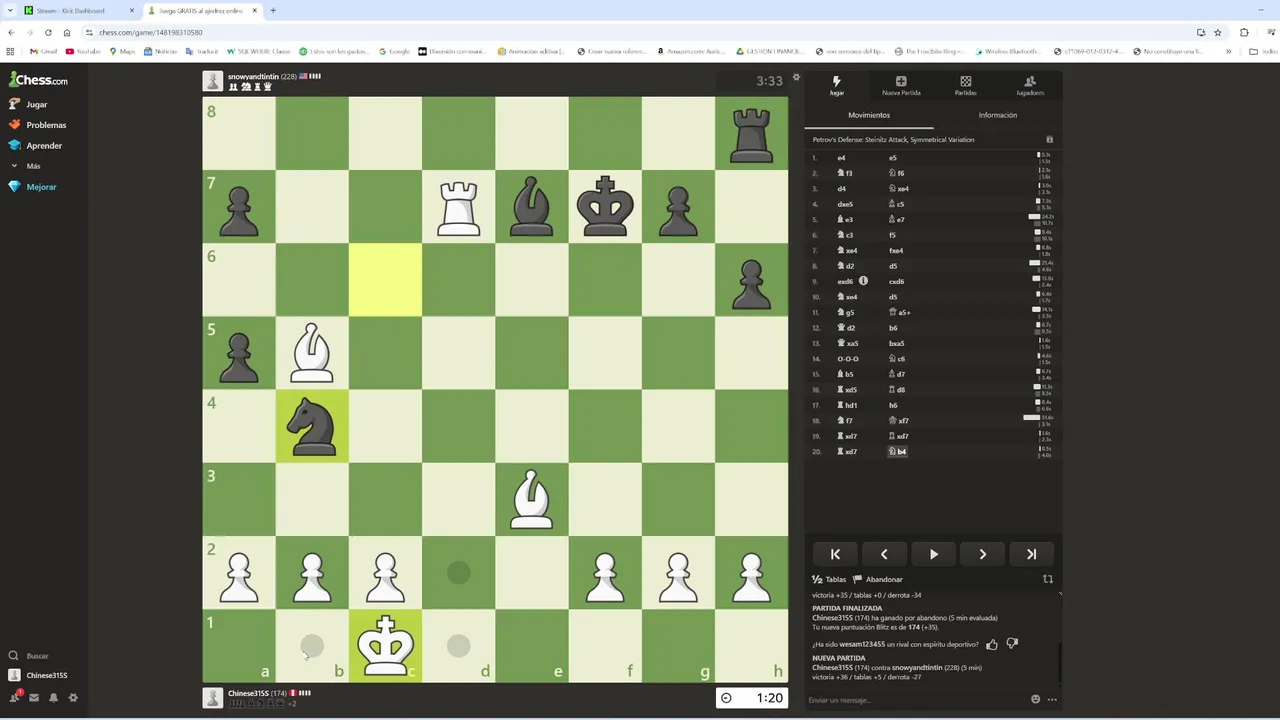Expand the Más sidebar section
Screen dimensions: 1280x720
tap(26, 166)
